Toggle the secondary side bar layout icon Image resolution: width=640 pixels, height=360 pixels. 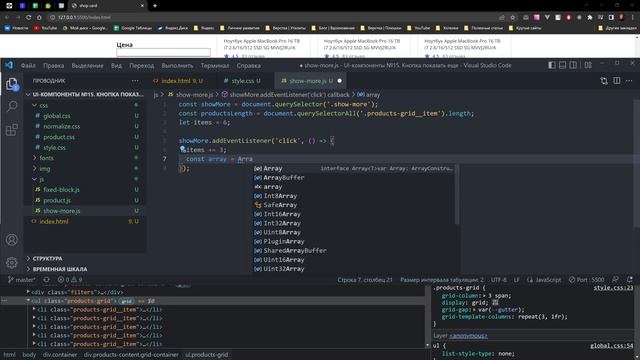[573, 65]
